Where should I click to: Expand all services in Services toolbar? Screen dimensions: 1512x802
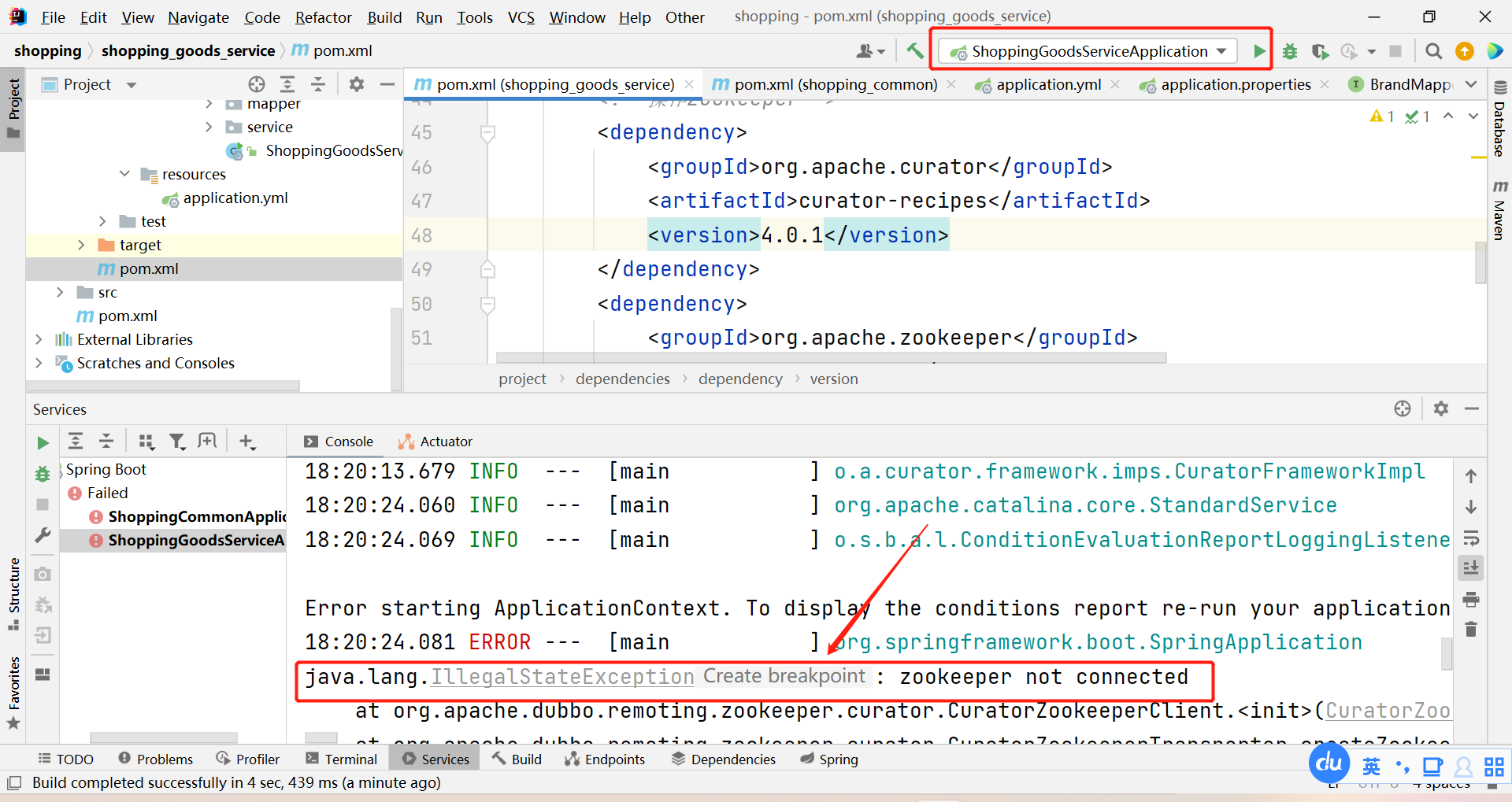point(76,442)
